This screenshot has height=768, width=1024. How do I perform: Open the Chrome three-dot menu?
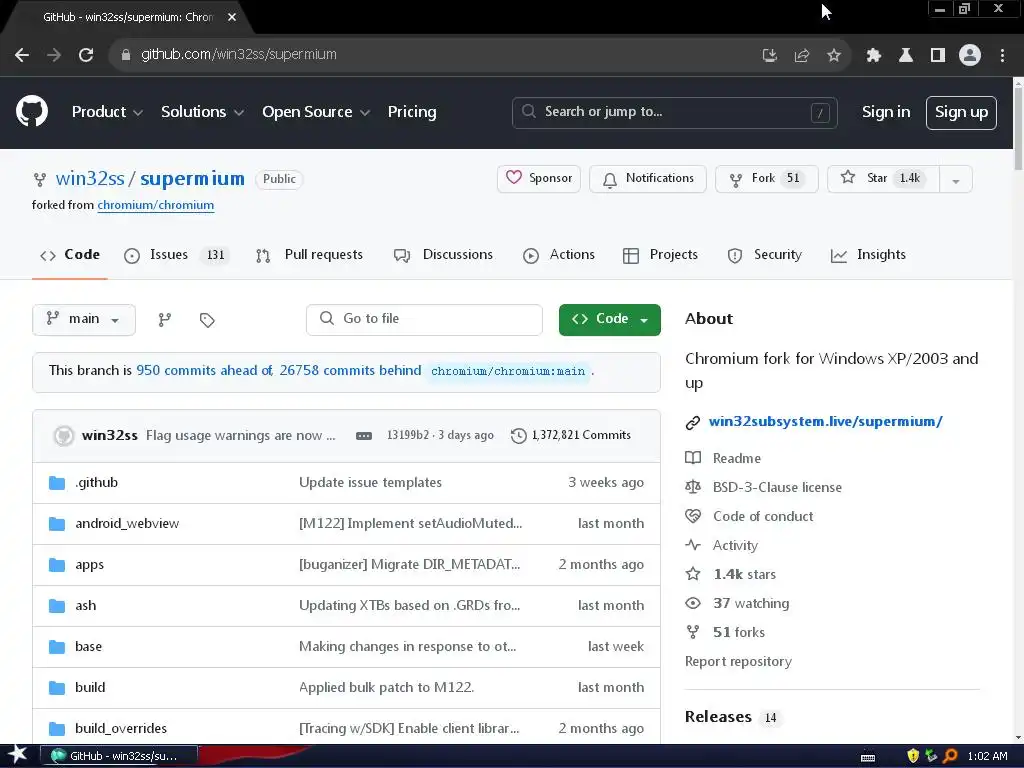coord(1002,55)
